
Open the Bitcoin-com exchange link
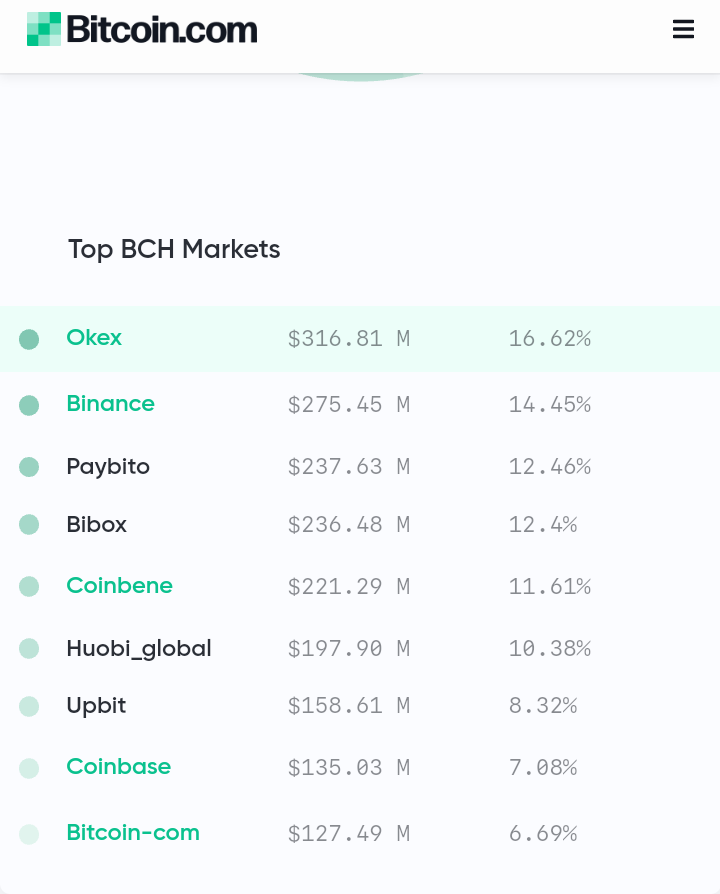133,832
